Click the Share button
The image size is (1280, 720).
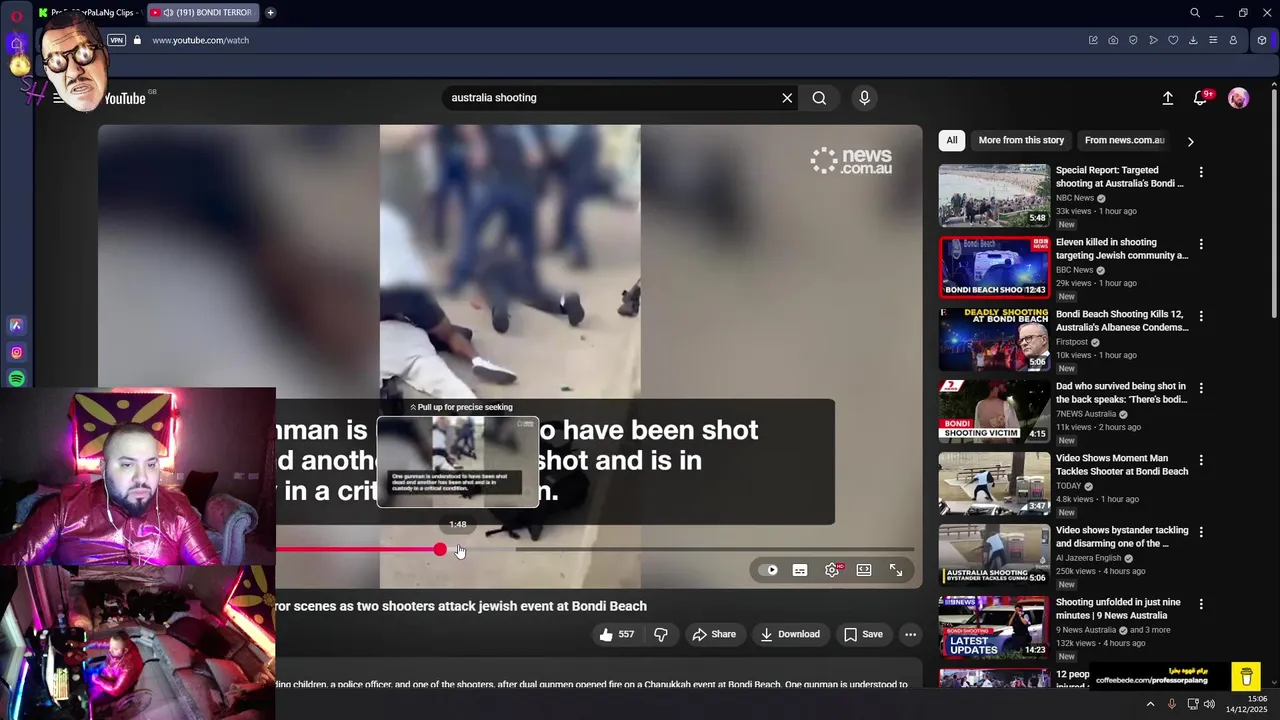coord(714,634)
